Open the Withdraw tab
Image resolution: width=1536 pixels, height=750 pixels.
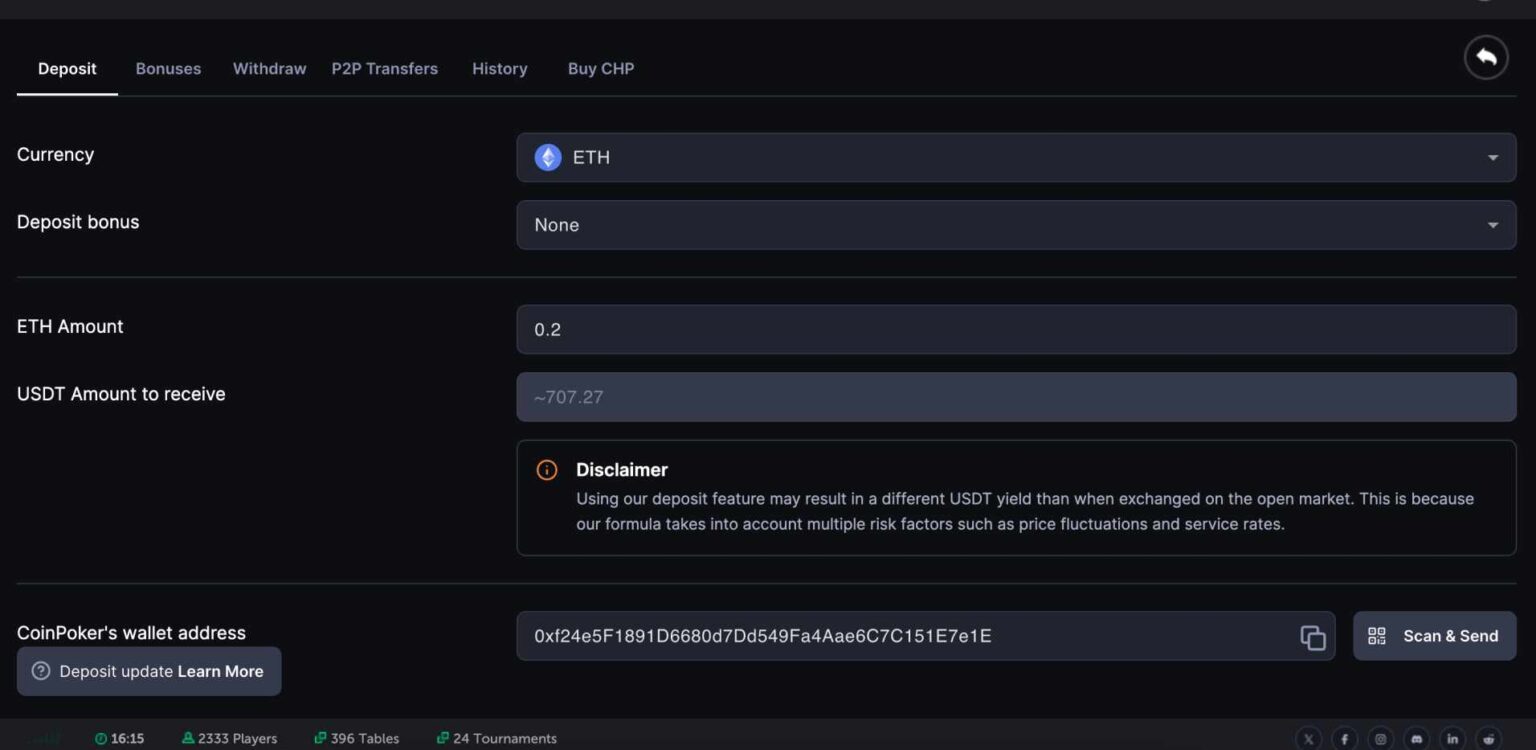pyautogui.click(x=269, y=69)
